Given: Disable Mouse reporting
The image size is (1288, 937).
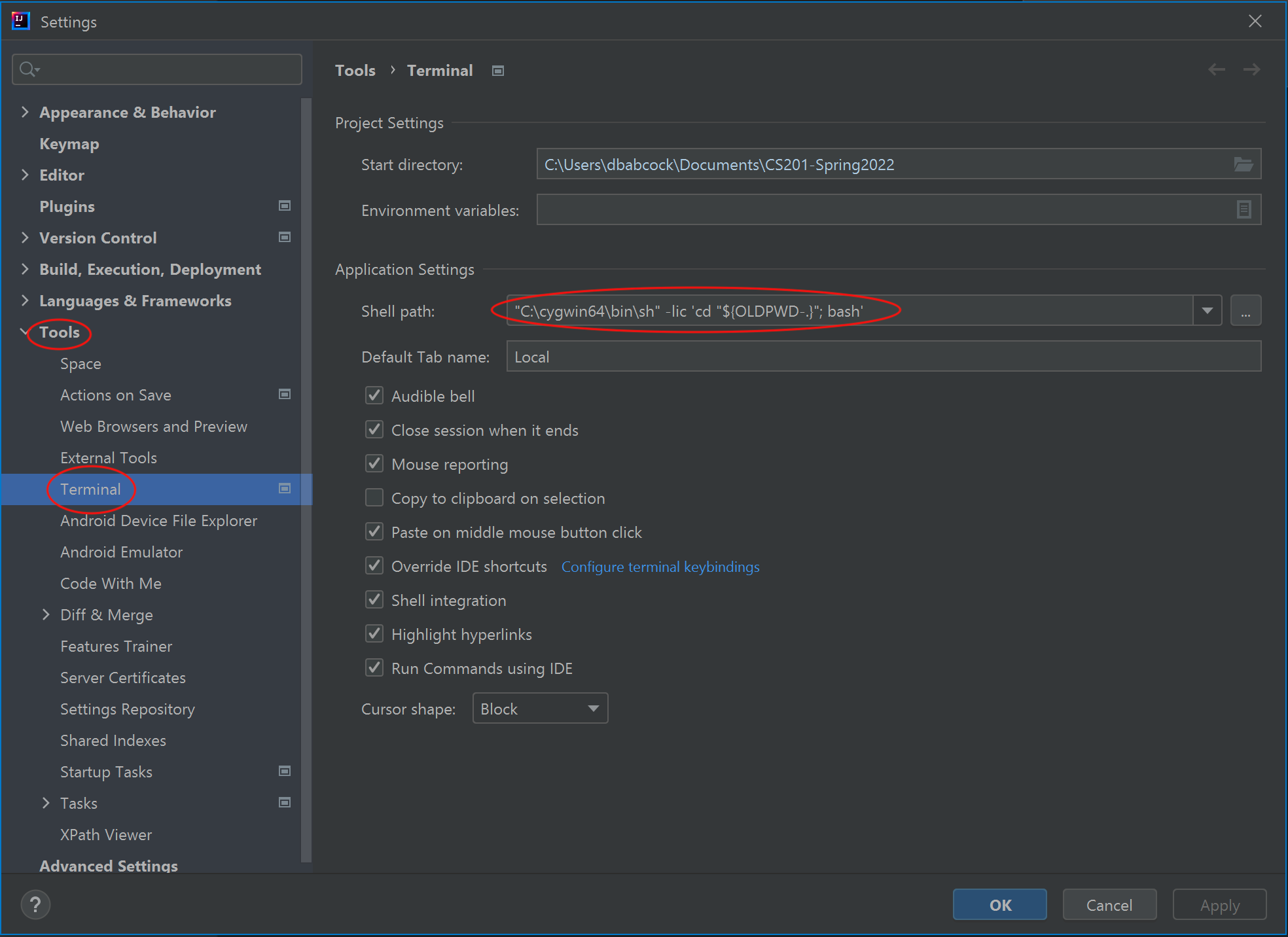Looking at the screenshot, I should [374, 463].
